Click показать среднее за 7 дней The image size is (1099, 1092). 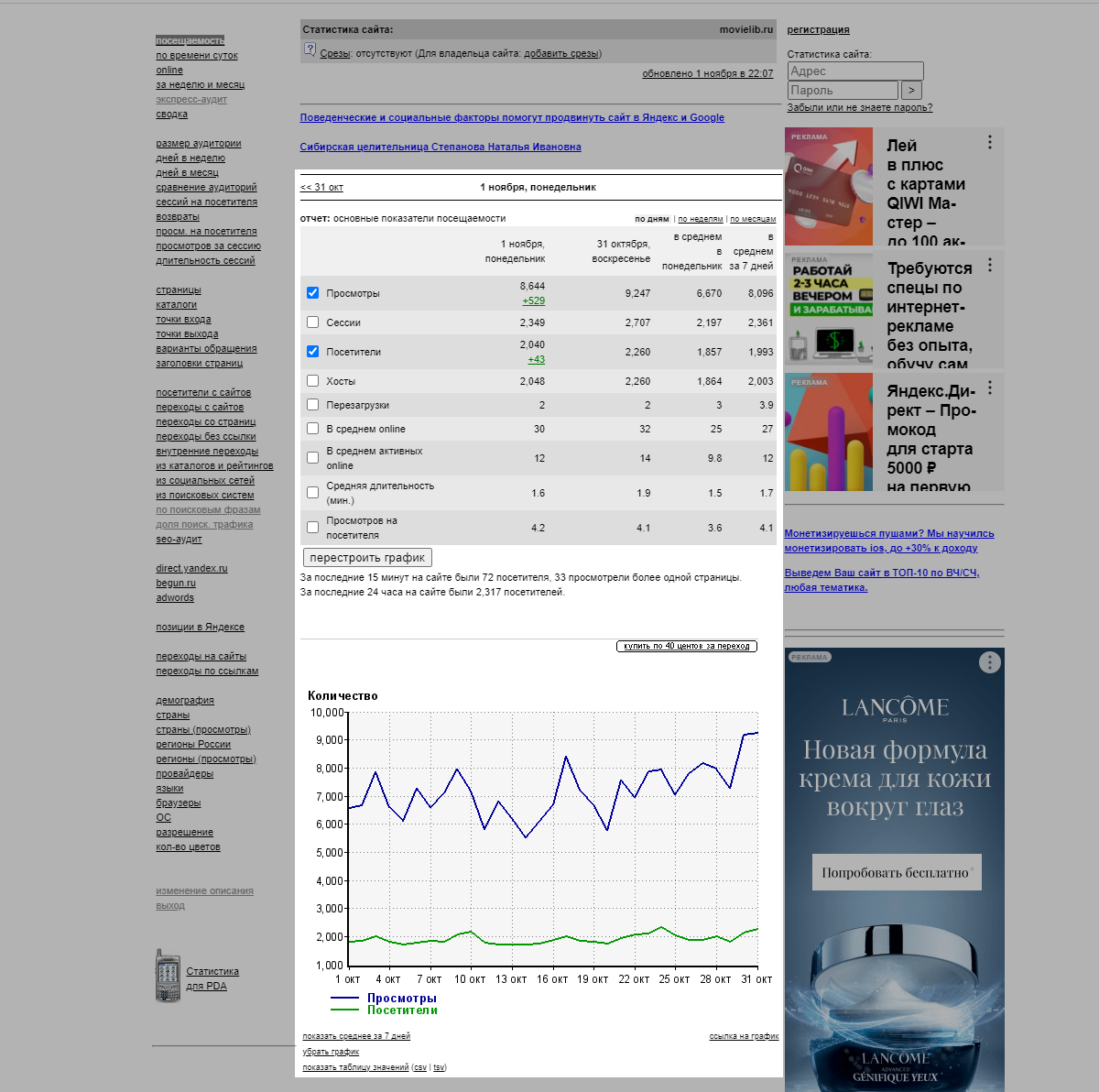[x=356, y=1036]
